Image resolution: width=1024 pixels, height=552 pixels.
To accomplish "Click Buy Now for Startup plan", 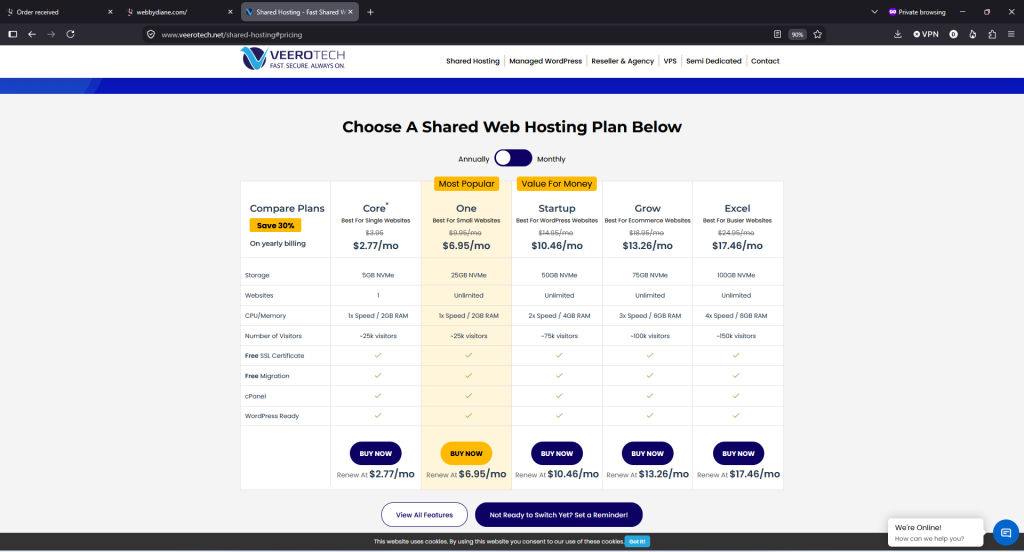I will pos(556,453).
